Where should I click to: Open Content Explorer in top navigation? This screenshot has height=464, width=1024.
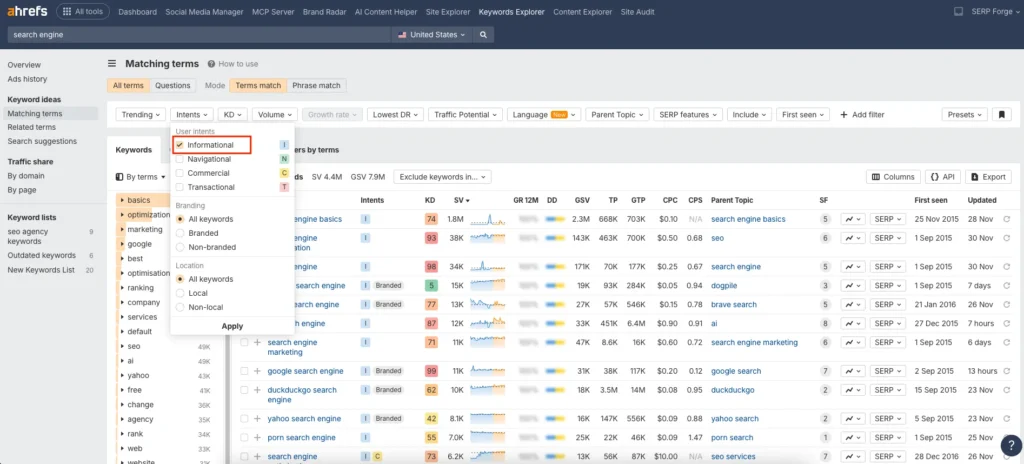pyautogui.click(x=583, y=12)
